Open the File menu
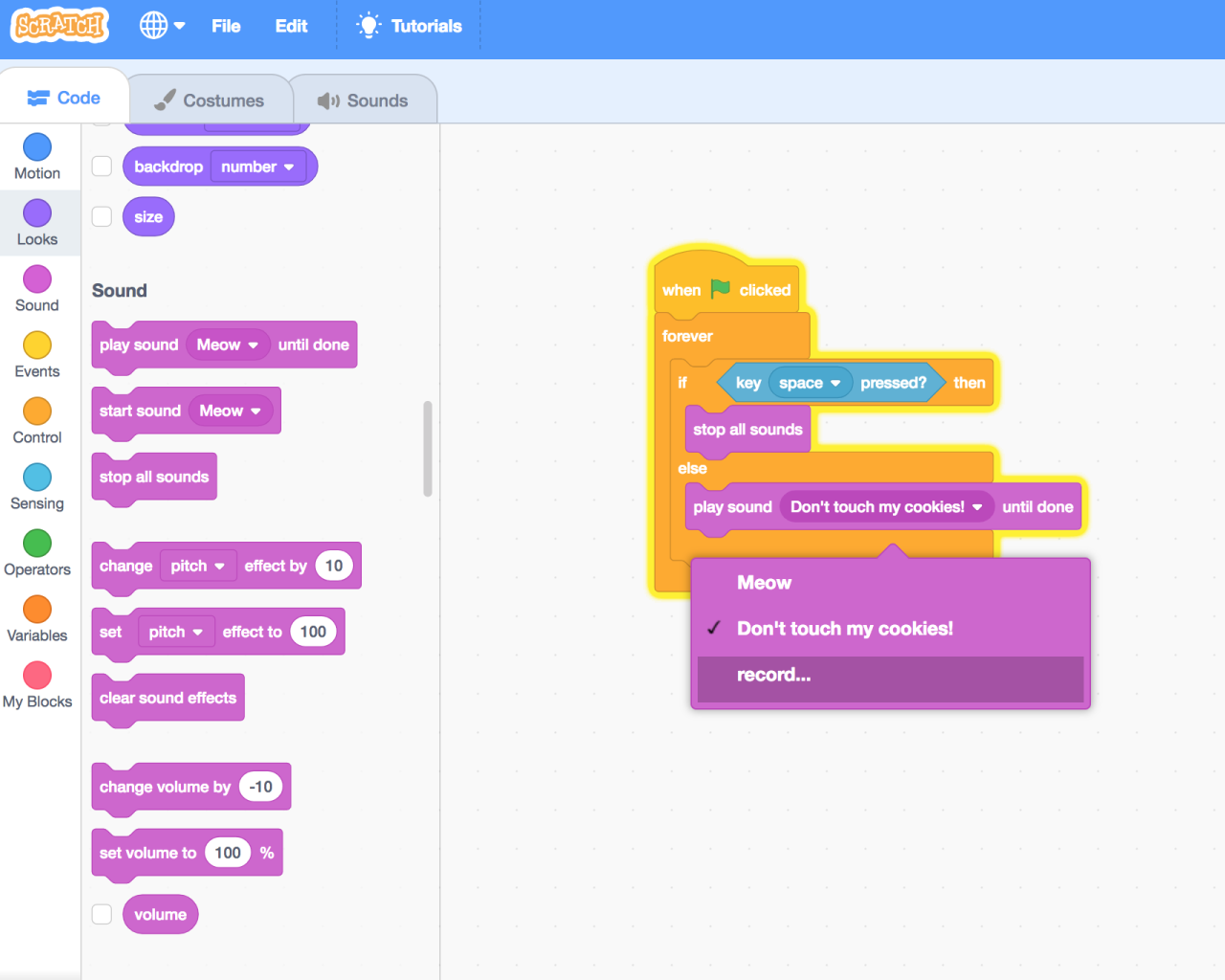1225x980 pixels. click(226, 26)
